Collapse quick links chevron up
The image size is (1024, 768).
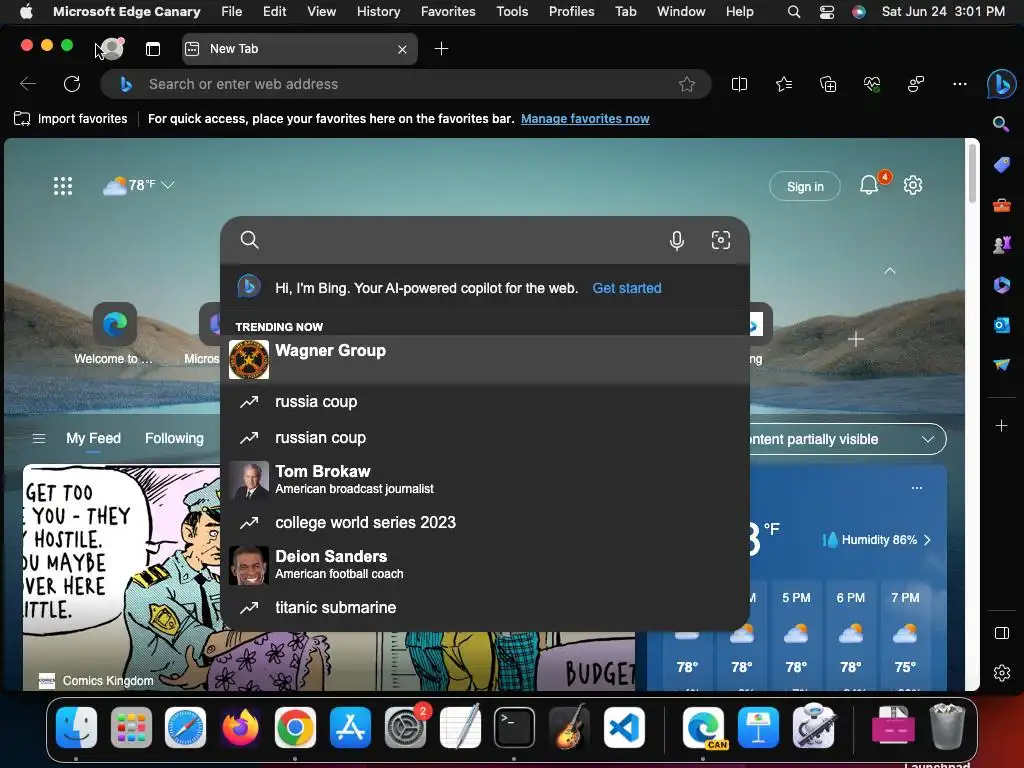pyautogui.click(x=889, y=270)
